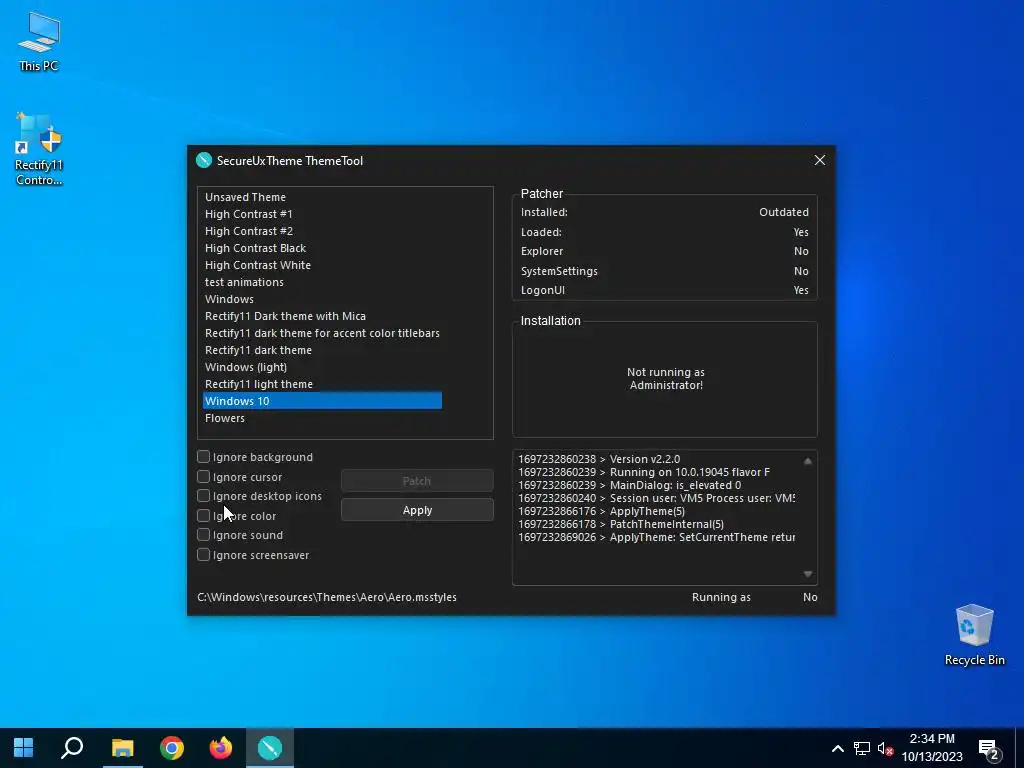Select Rectify11 dark theme entry
The width and height of the screenshot is (1024, 768).
pos(259,350)
